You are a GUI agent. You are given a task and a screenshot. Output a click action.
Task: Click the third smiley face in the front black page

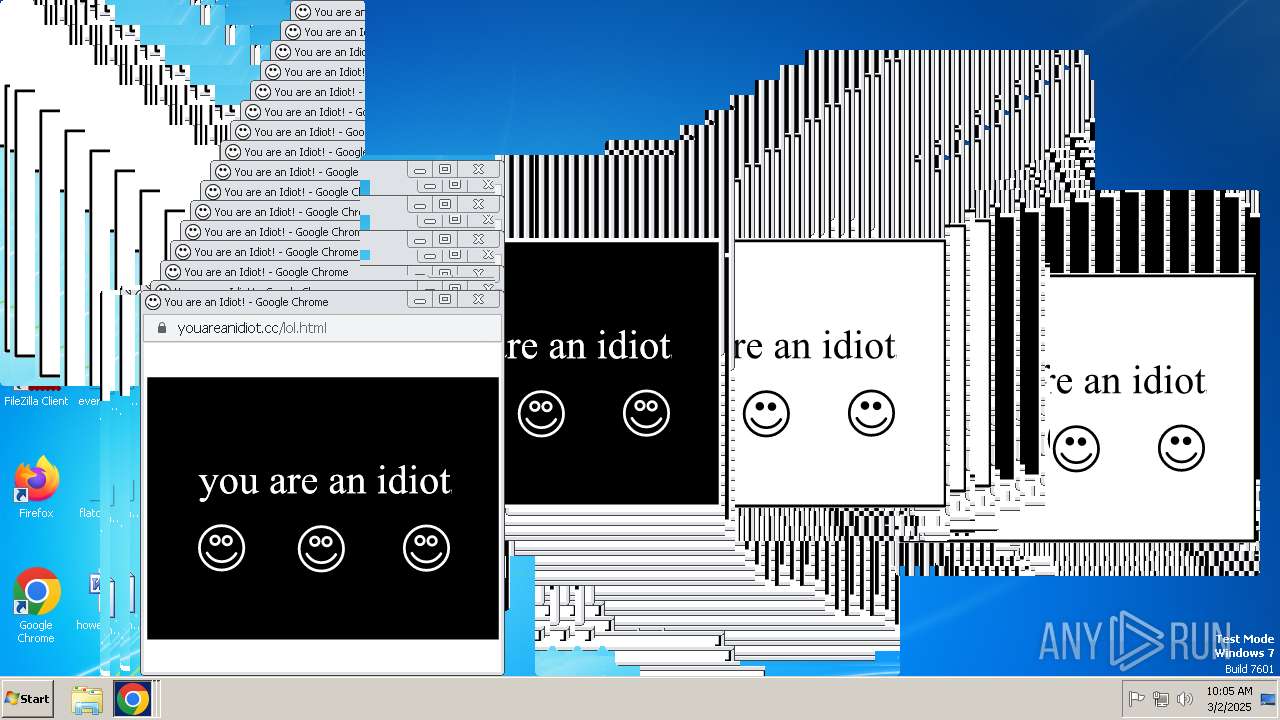click(426, 548)
